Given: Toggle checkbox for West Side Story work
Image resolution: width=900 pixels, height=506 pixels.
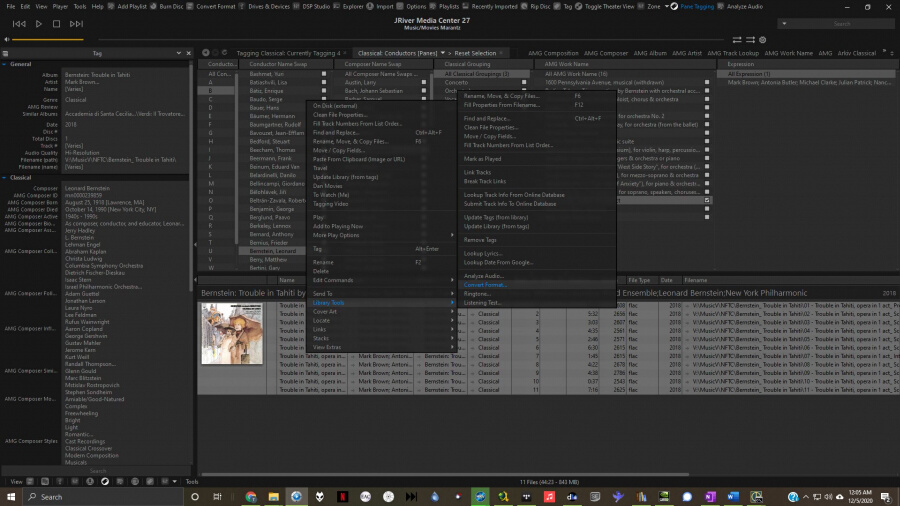Looking at the screenshot, I should [707, 167].
